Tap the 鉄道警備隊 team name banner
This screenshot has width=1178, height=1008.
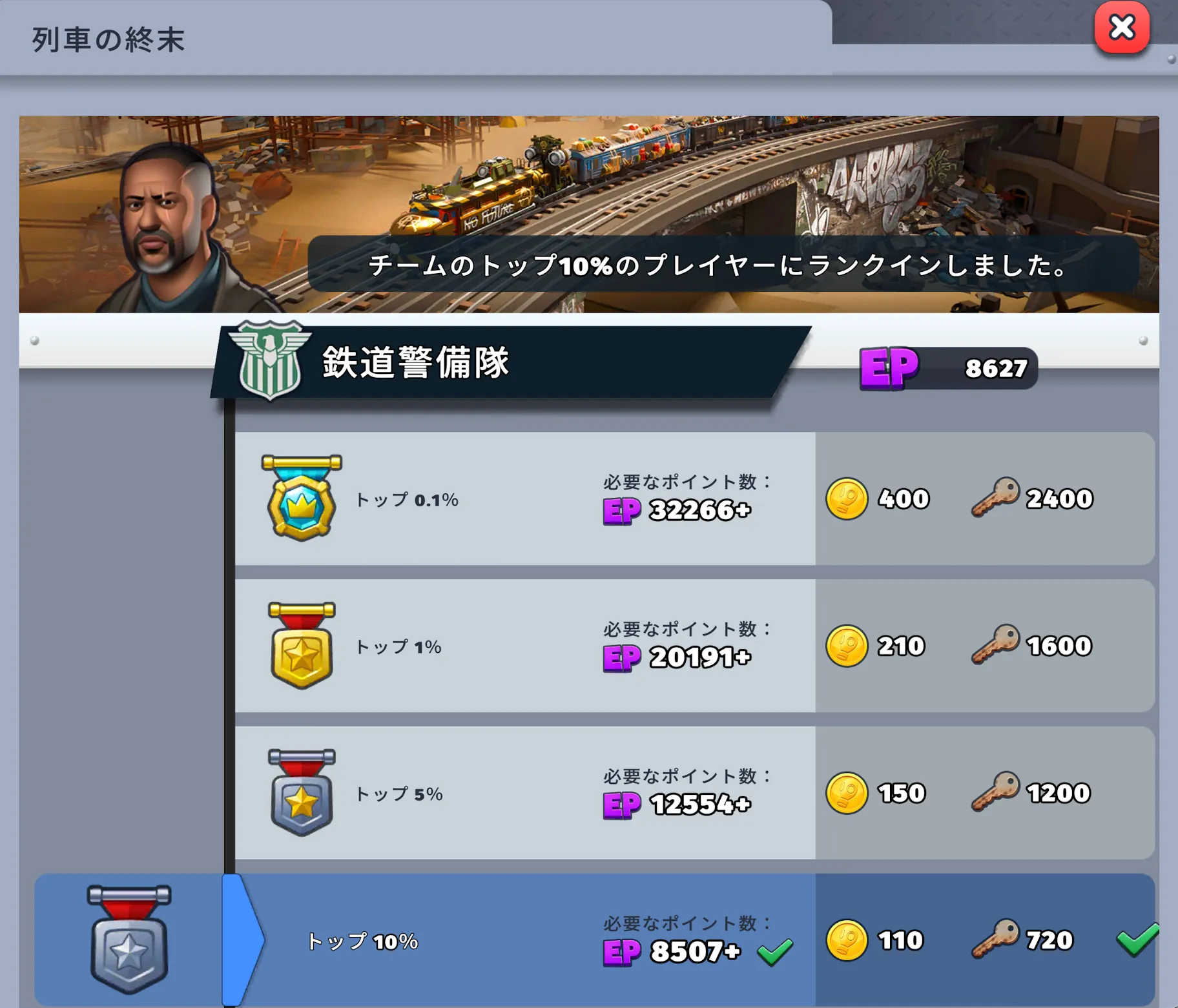tap(510, 362)
